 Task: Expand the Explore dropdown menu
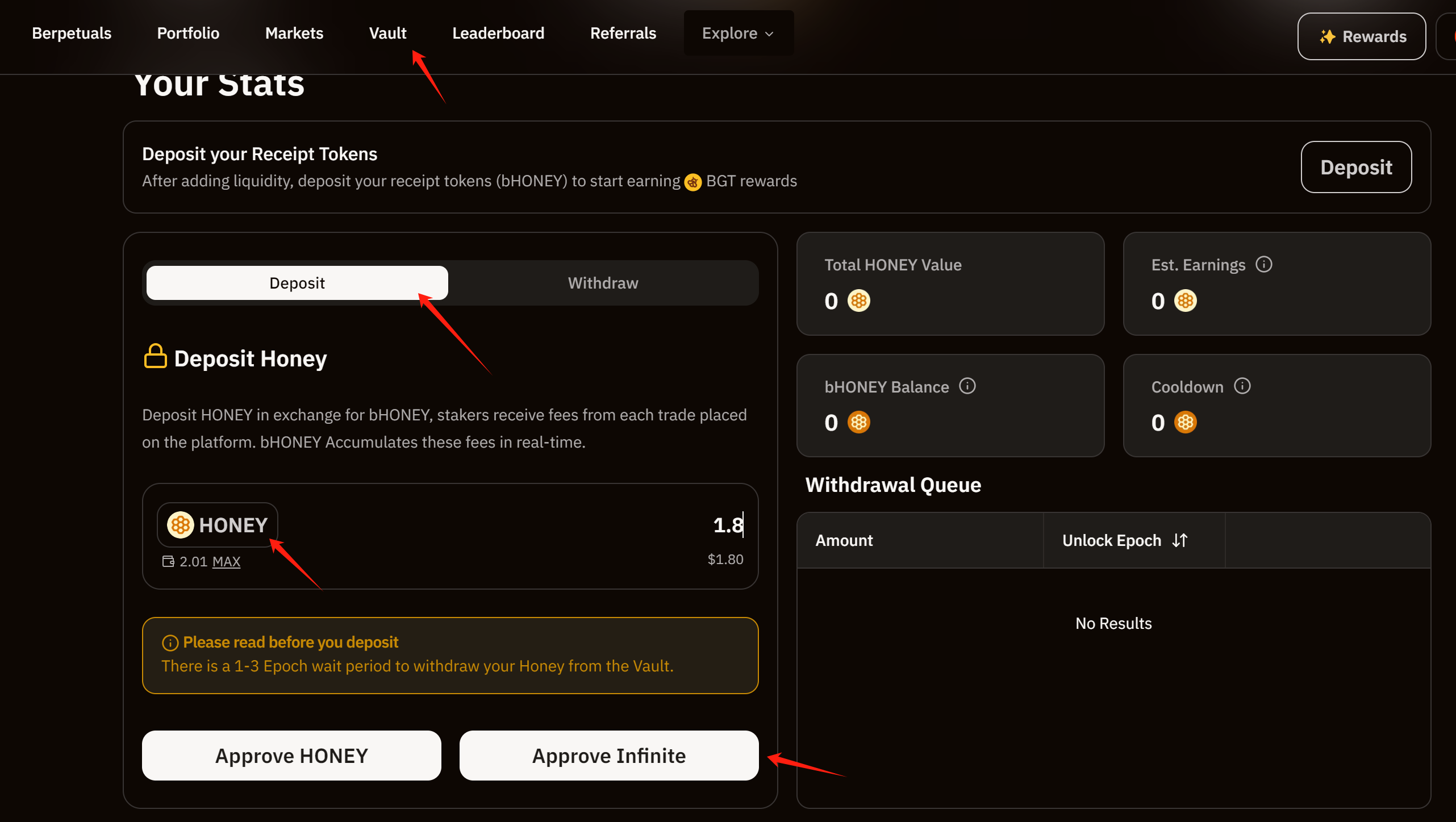[x=737, y=34]
